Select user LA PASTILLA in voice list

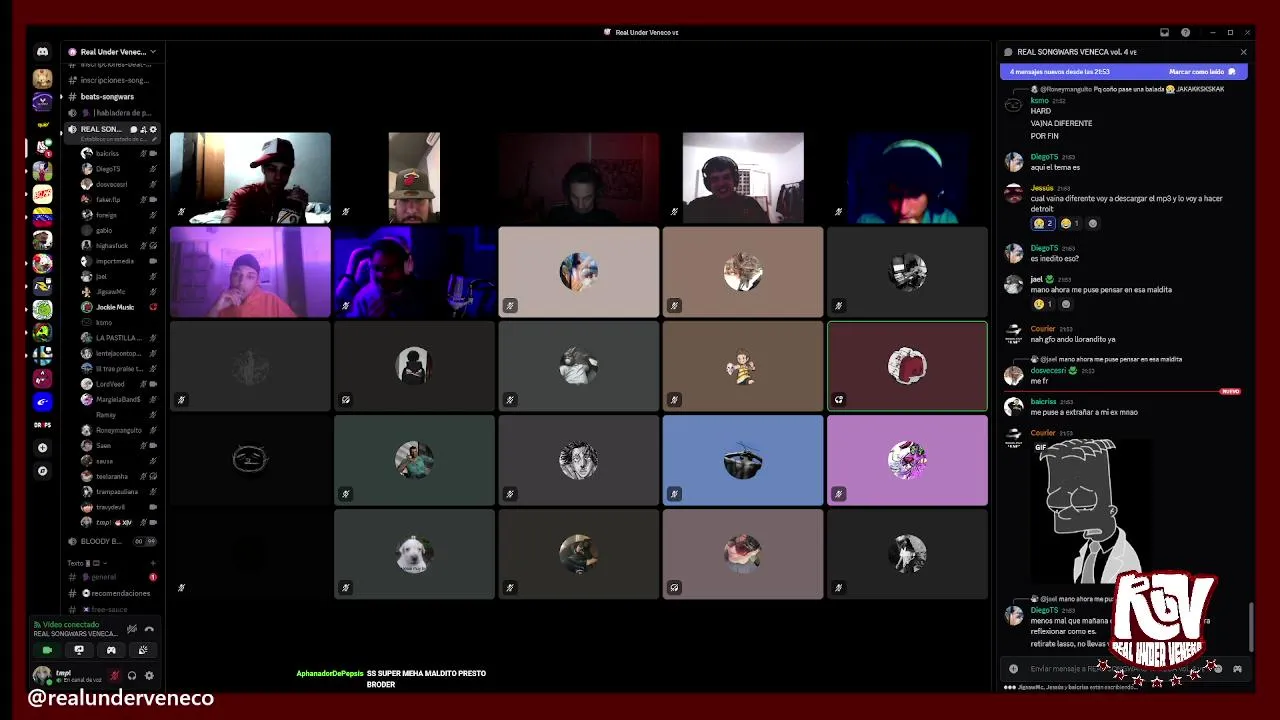pos(118,338)
